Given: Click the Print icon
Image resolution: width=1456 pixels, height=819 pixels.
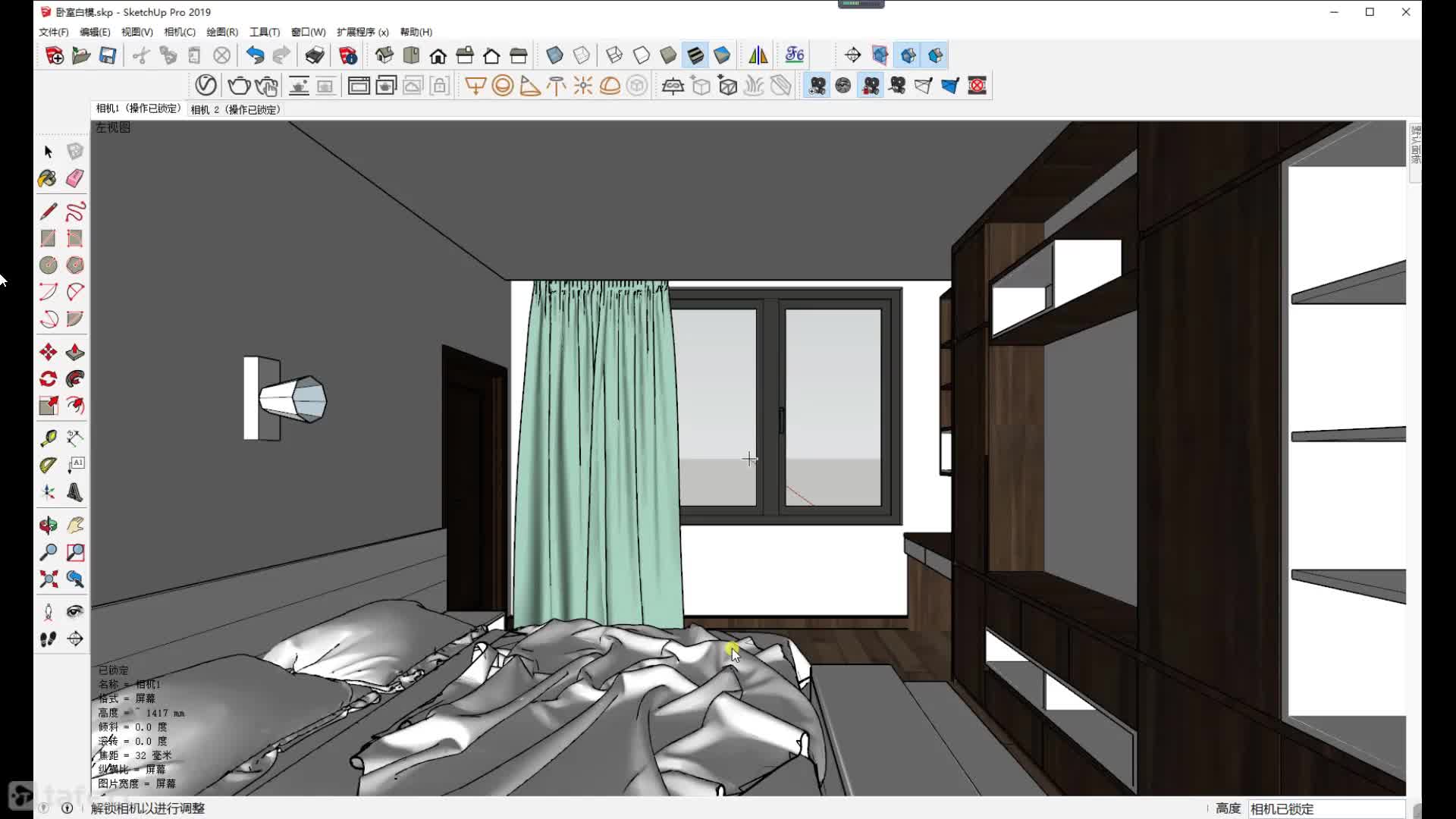Looking at the screenshot, I should pos(315,55).
